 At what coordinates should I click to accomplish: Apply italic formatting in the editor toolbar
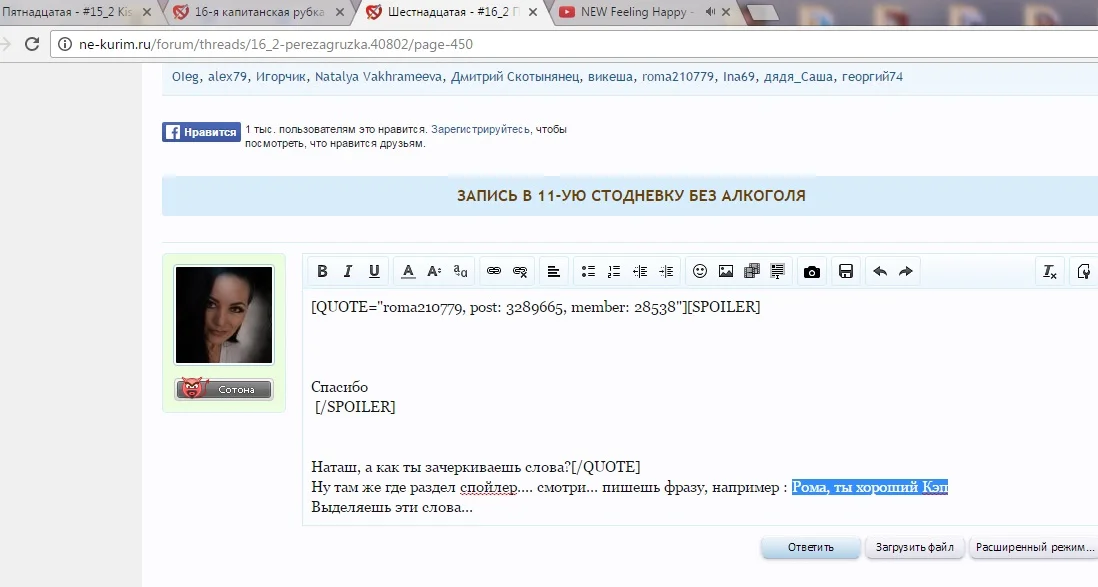pos(347,270)
